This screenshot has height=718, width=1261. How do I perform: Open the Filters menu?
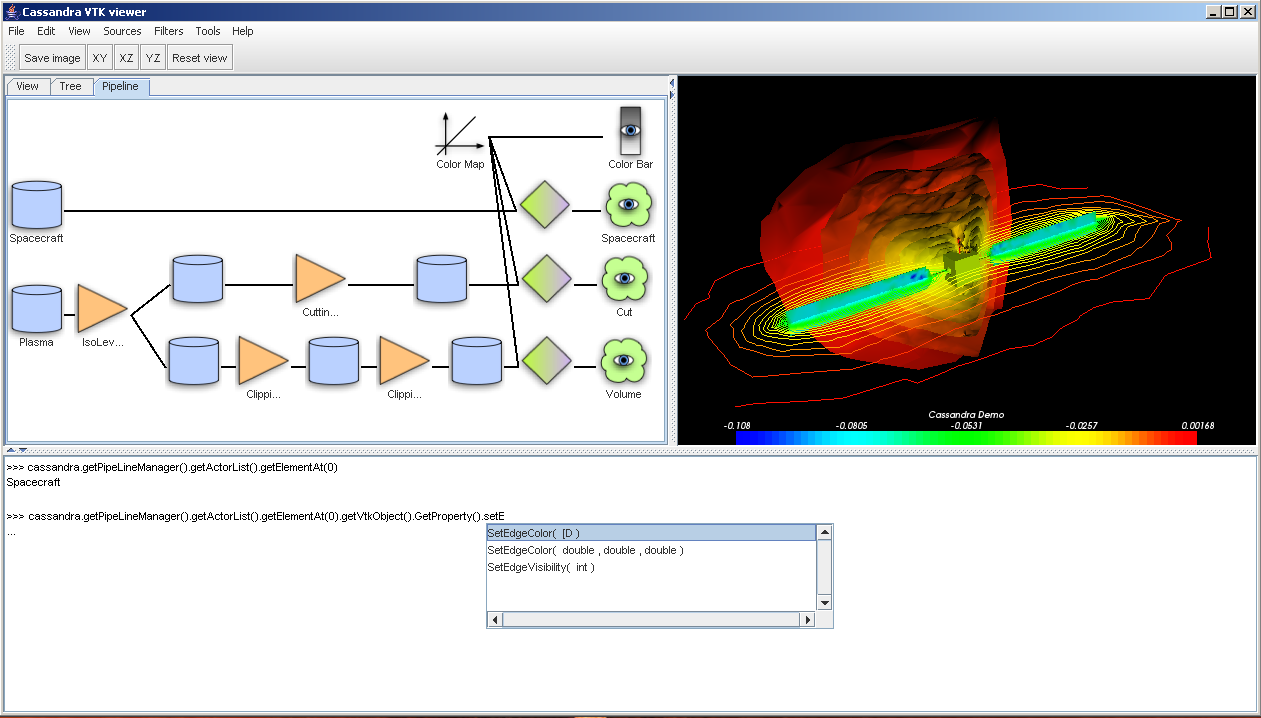click(x=168, y=31)
